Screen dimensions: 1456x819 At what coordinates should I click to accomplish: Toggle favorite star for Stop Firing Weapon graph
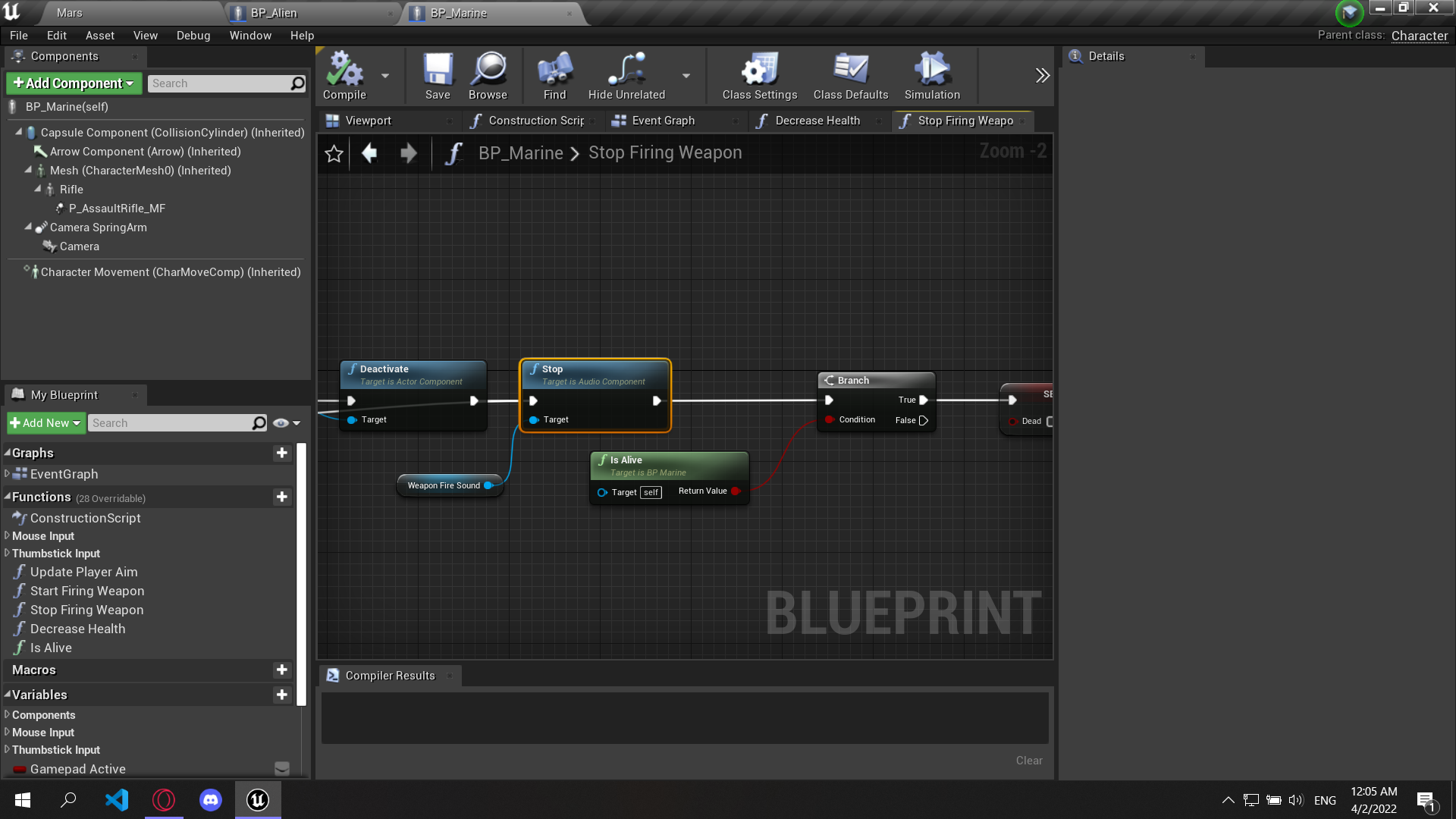334,153
